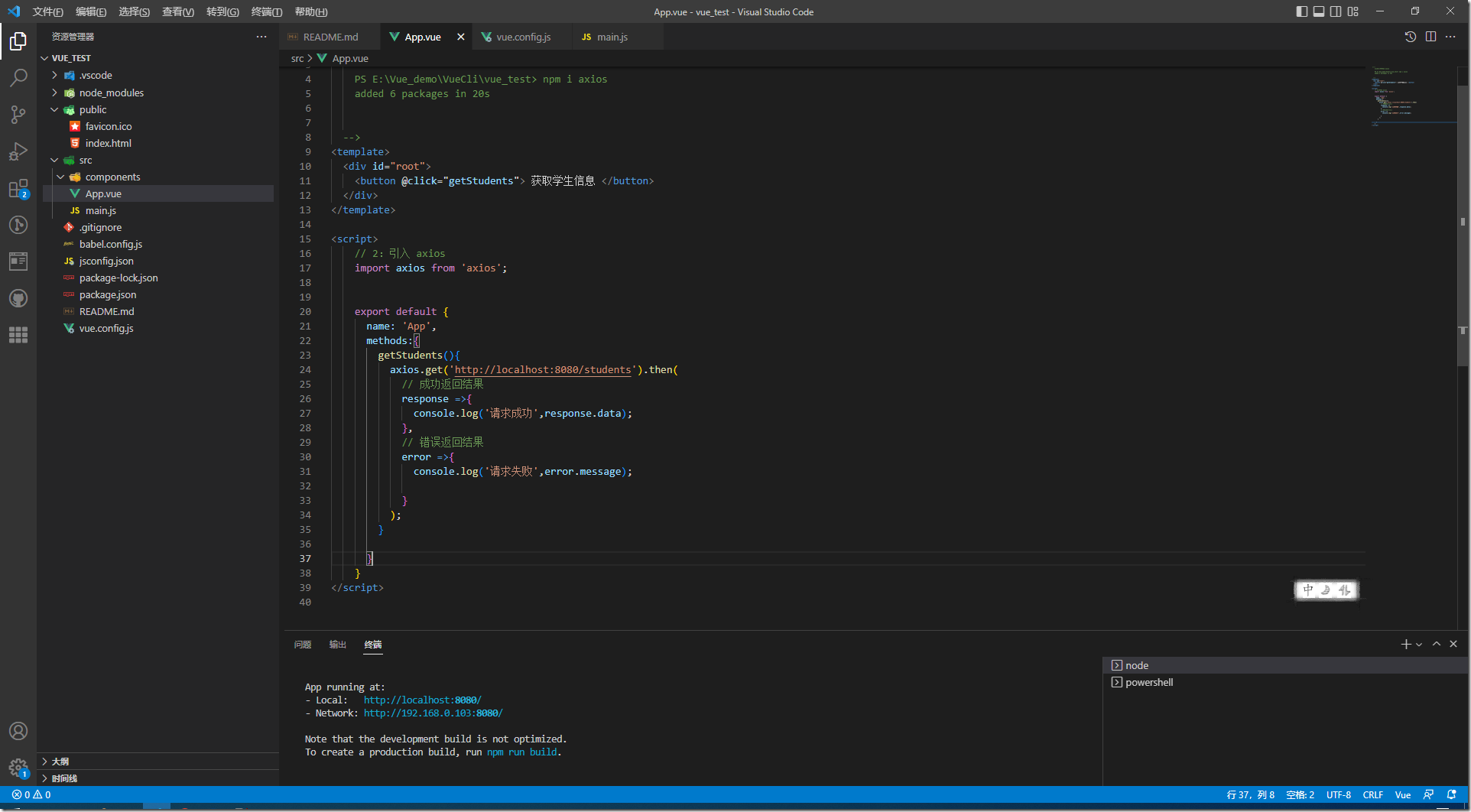Open the grid apps icon in activity bar

click(x=18, y=335)
